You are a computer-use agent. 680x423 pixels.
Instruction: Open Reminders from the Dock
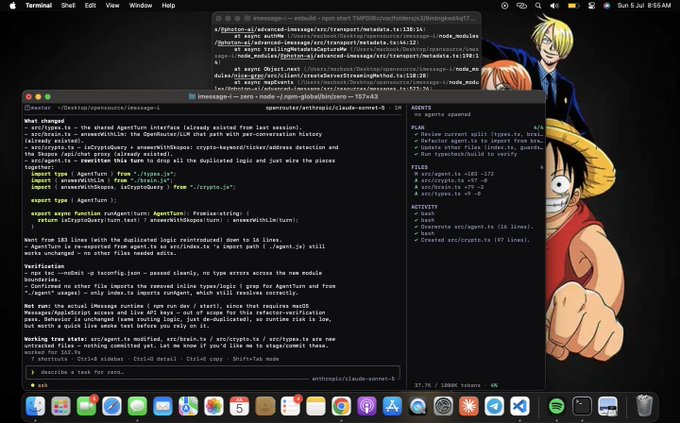point(291,406)
